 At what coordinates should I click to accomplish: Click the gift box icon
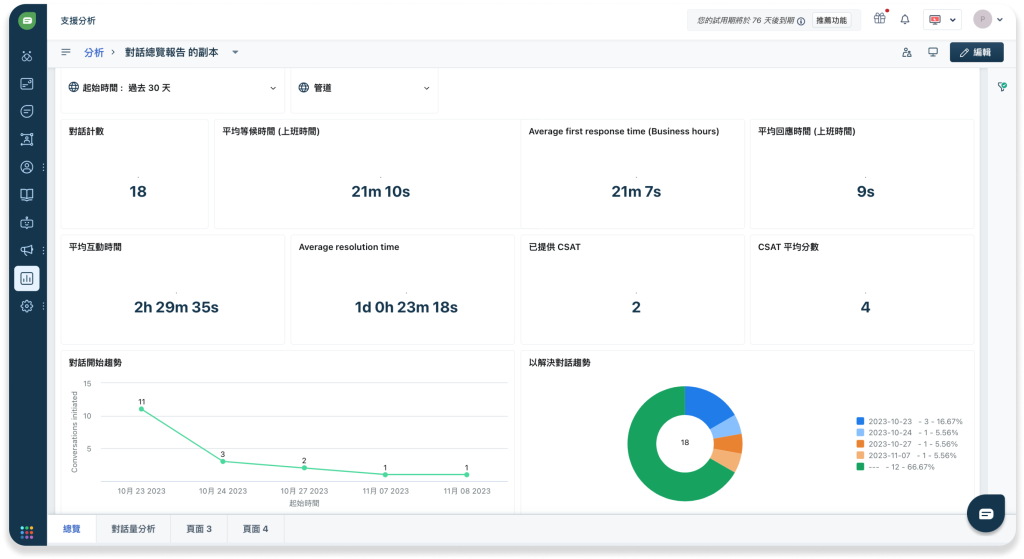(880, 19)
